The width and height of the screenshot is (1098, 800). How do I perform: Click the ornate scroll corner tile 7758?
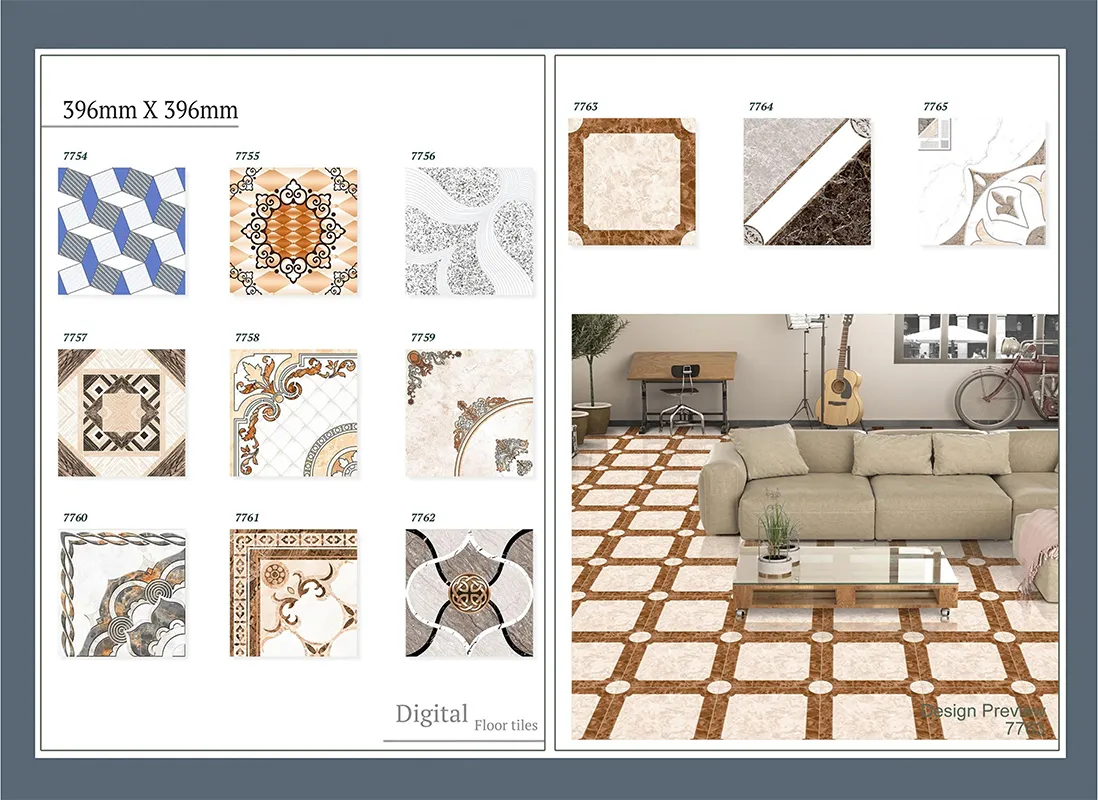click(x=293, y=412)
